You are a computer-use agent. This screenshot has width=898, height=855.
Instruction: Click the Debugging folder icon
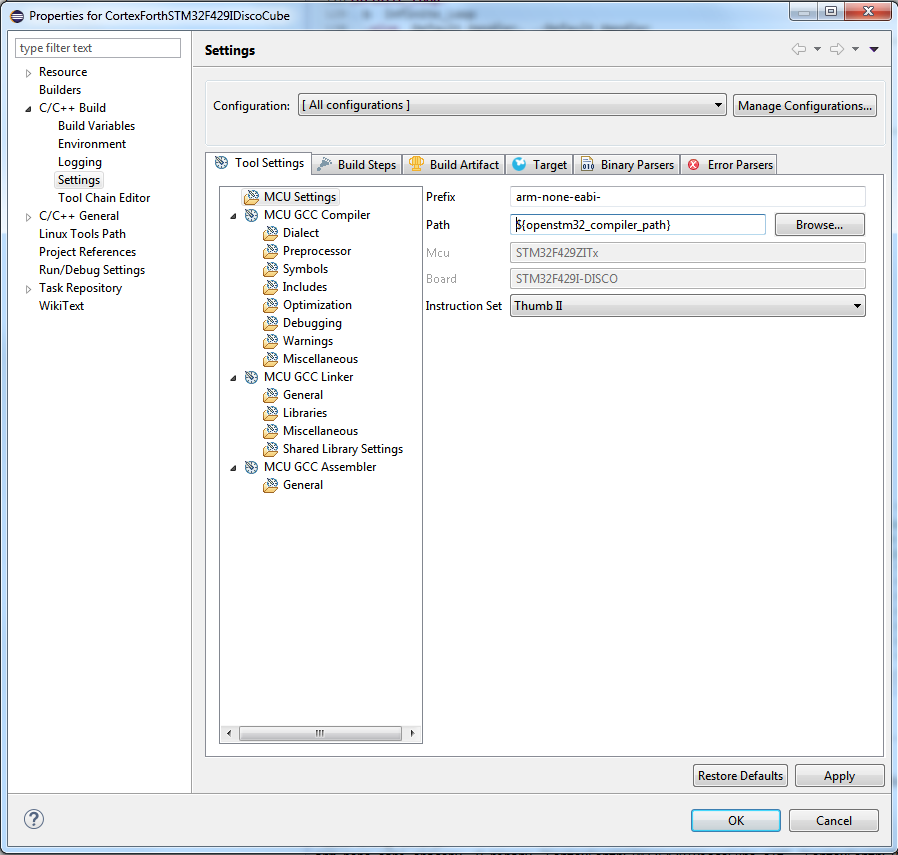(271, 323)
